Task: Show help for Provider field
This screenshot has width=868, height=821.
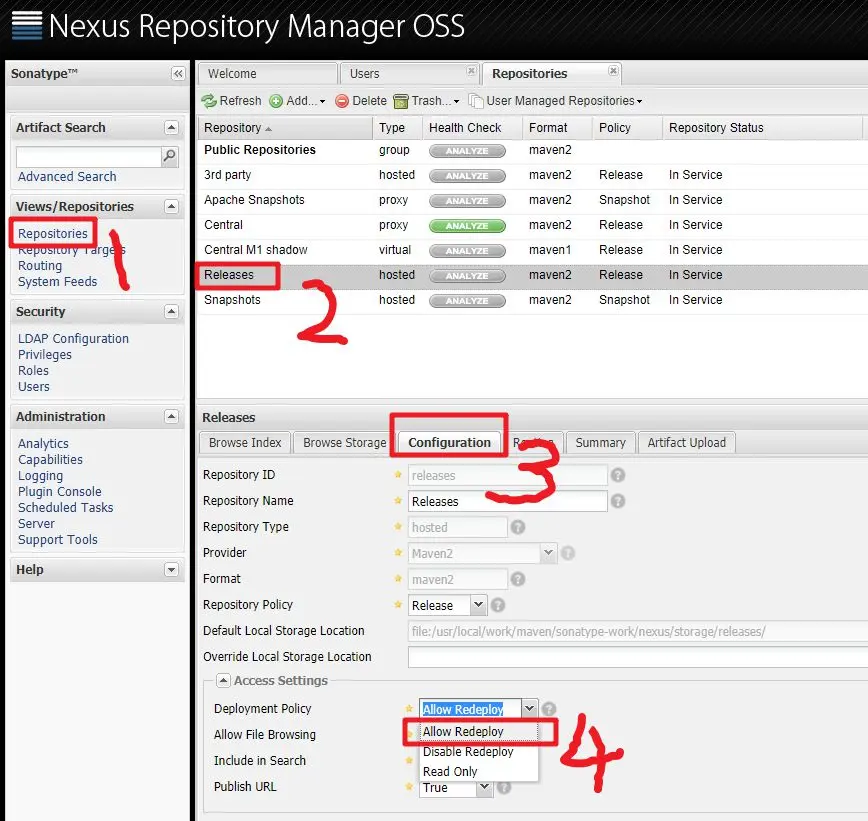Action: click(568, 553)
